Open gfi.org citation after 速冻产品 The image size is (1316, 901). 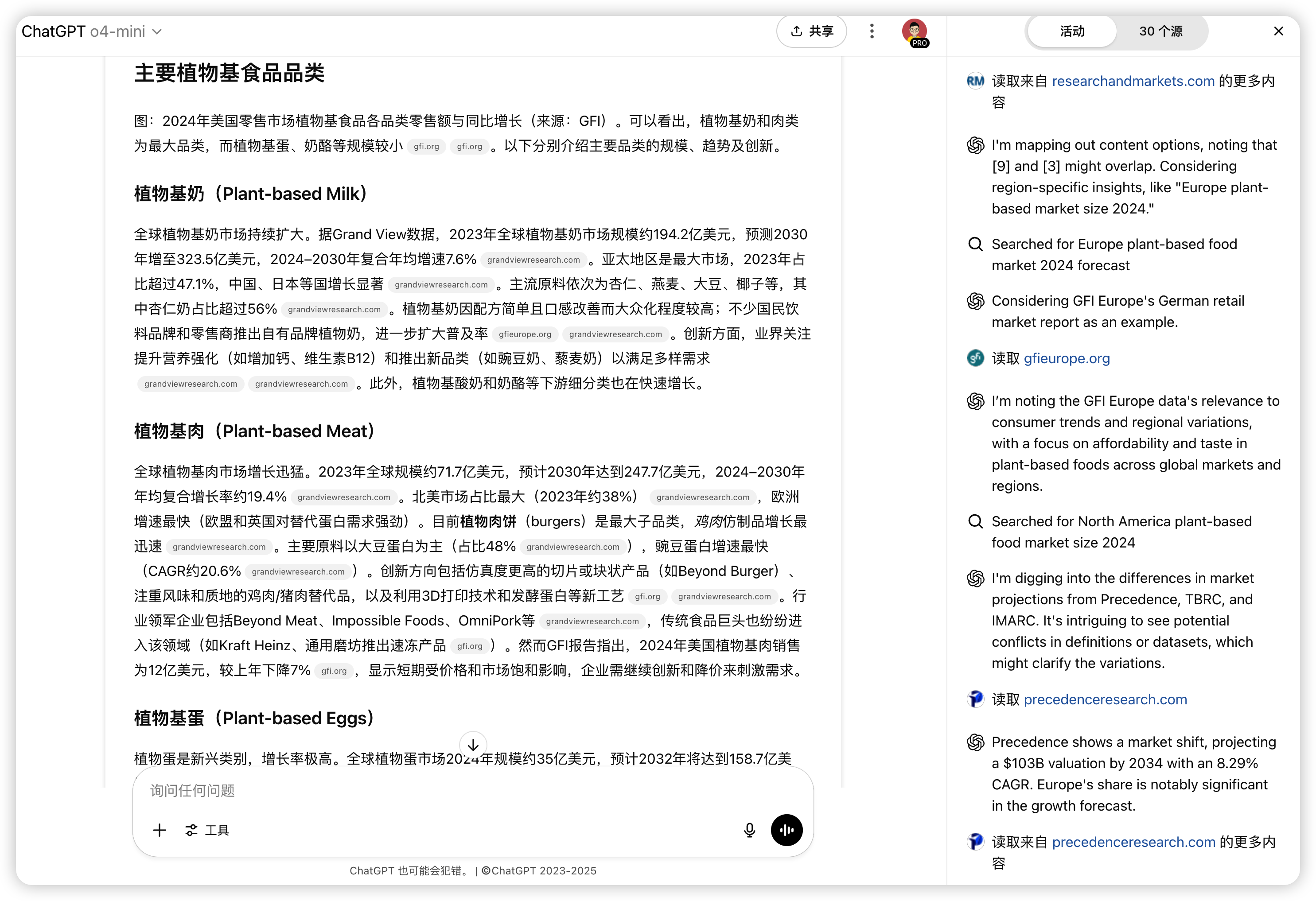pos(469,646)
